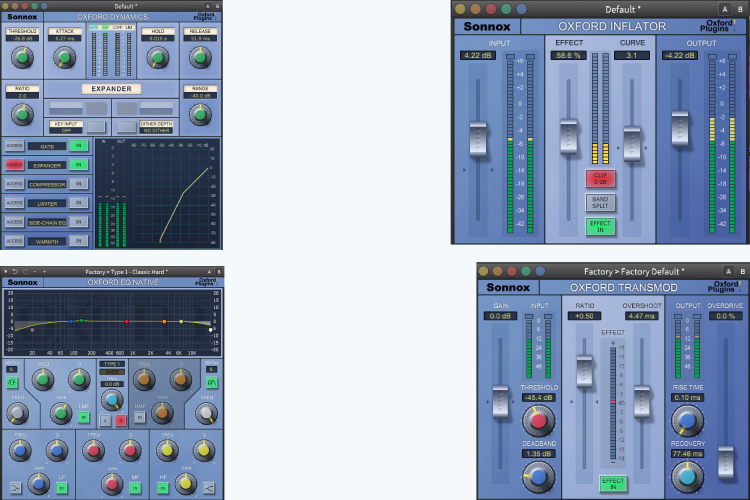Enable the Warmth IN button in Oxford Dynamics
Image resolution: width=750 pixels, height=500 pixels.
click(x=78, y=241)
